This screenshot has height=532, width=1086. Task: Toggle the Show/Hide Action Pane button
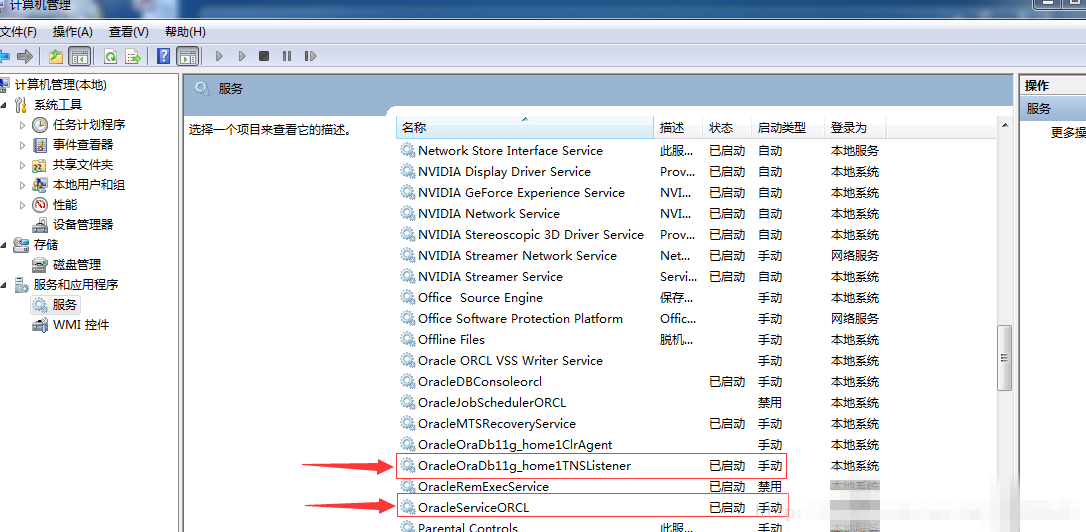pos(187,57)
